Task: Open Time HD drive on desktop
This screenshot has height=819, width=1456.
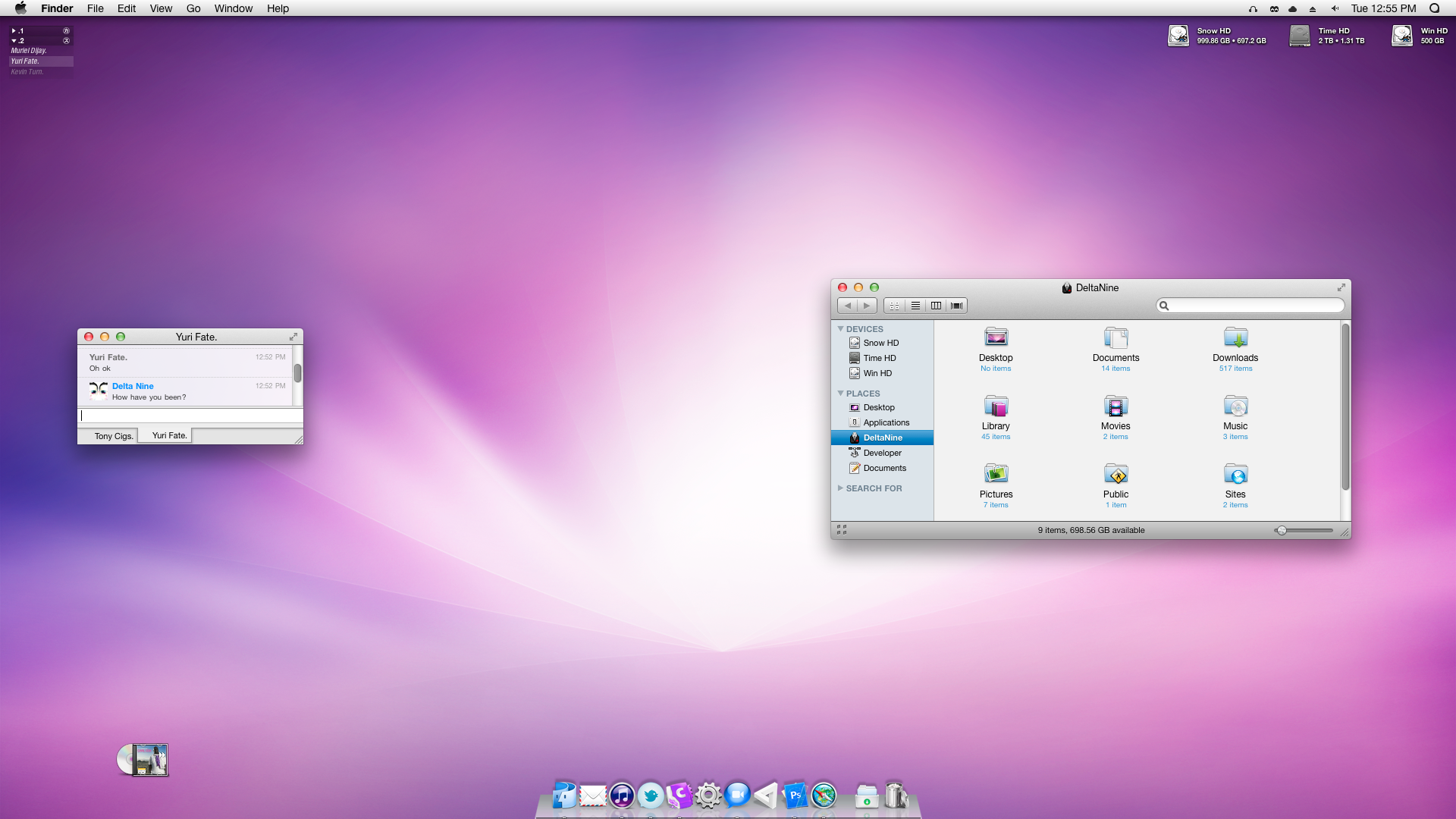Action: (1300, 36)
